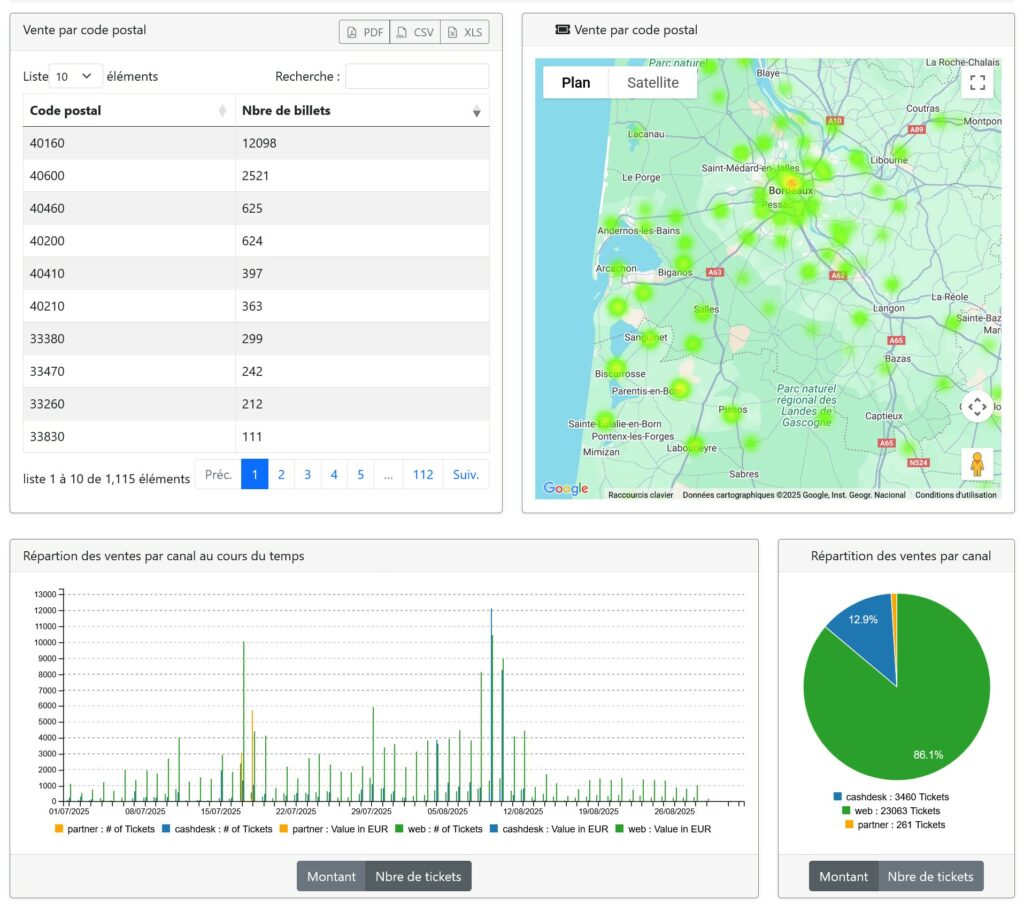Open the Liste 10 elements dropdown
The width and height of the screenshot is (1024, 911).
coord(75,76)
